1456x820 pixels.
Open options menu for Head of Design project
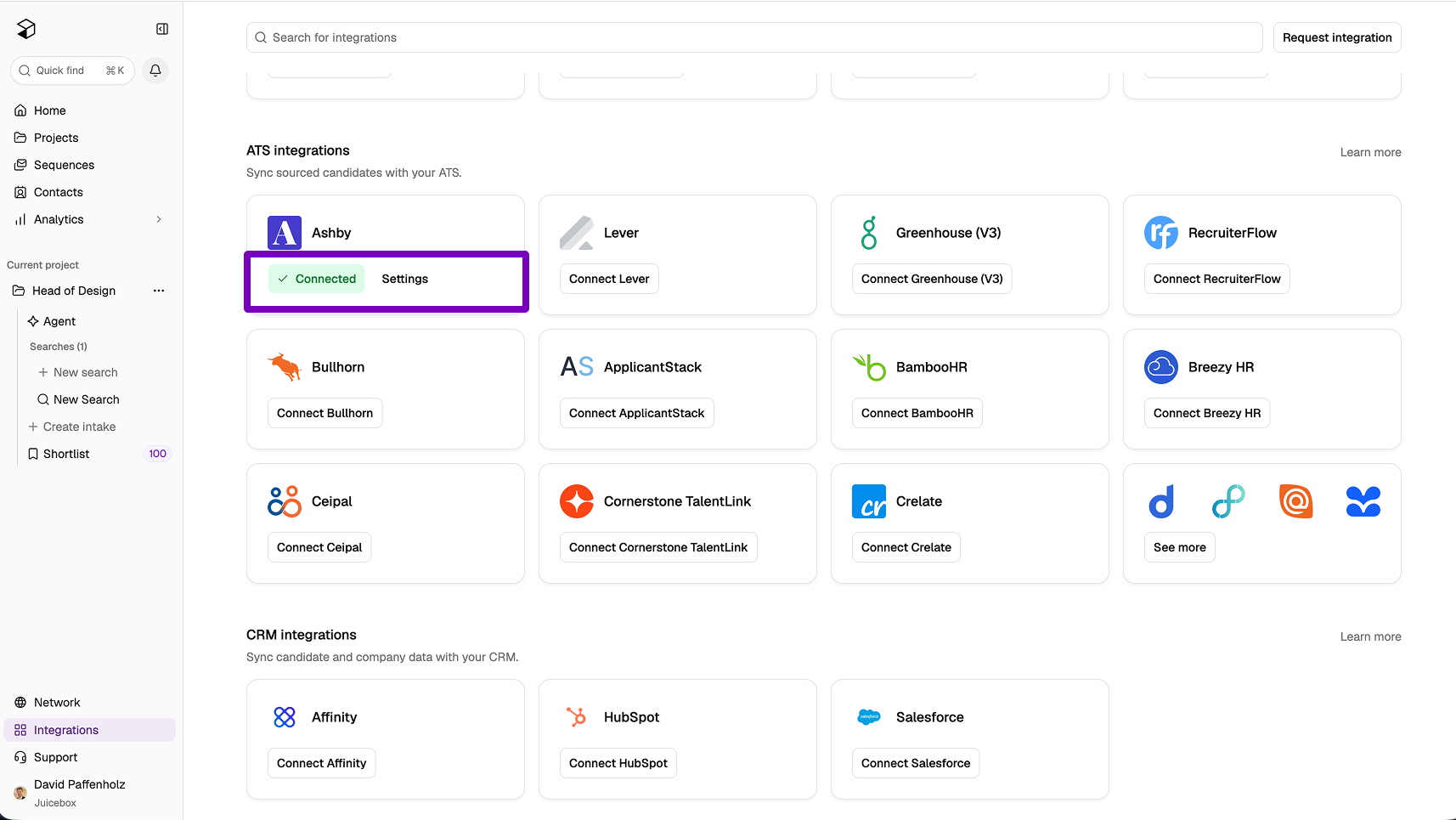click(159, 291)
